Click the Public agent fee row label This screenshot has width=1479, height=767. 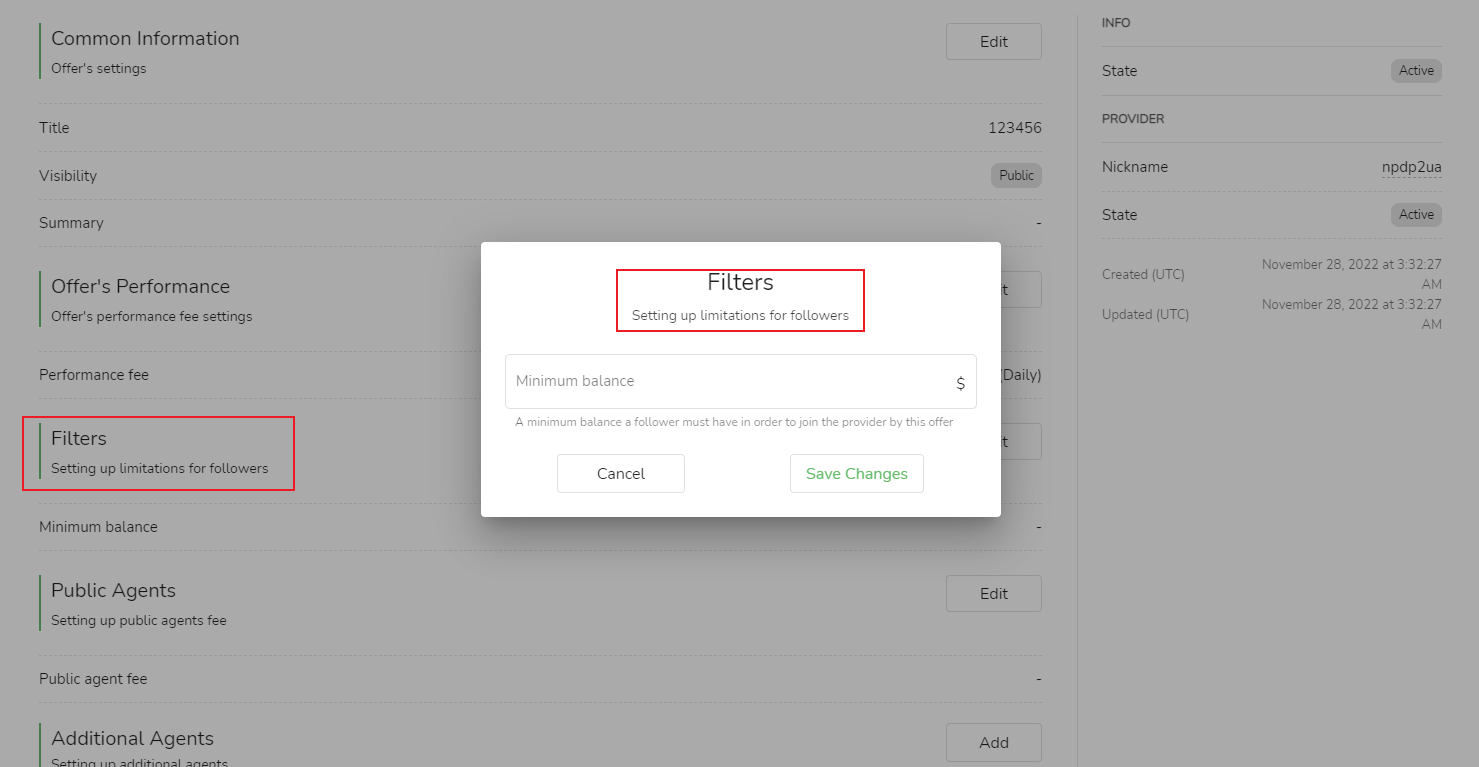tap(93, 679)
